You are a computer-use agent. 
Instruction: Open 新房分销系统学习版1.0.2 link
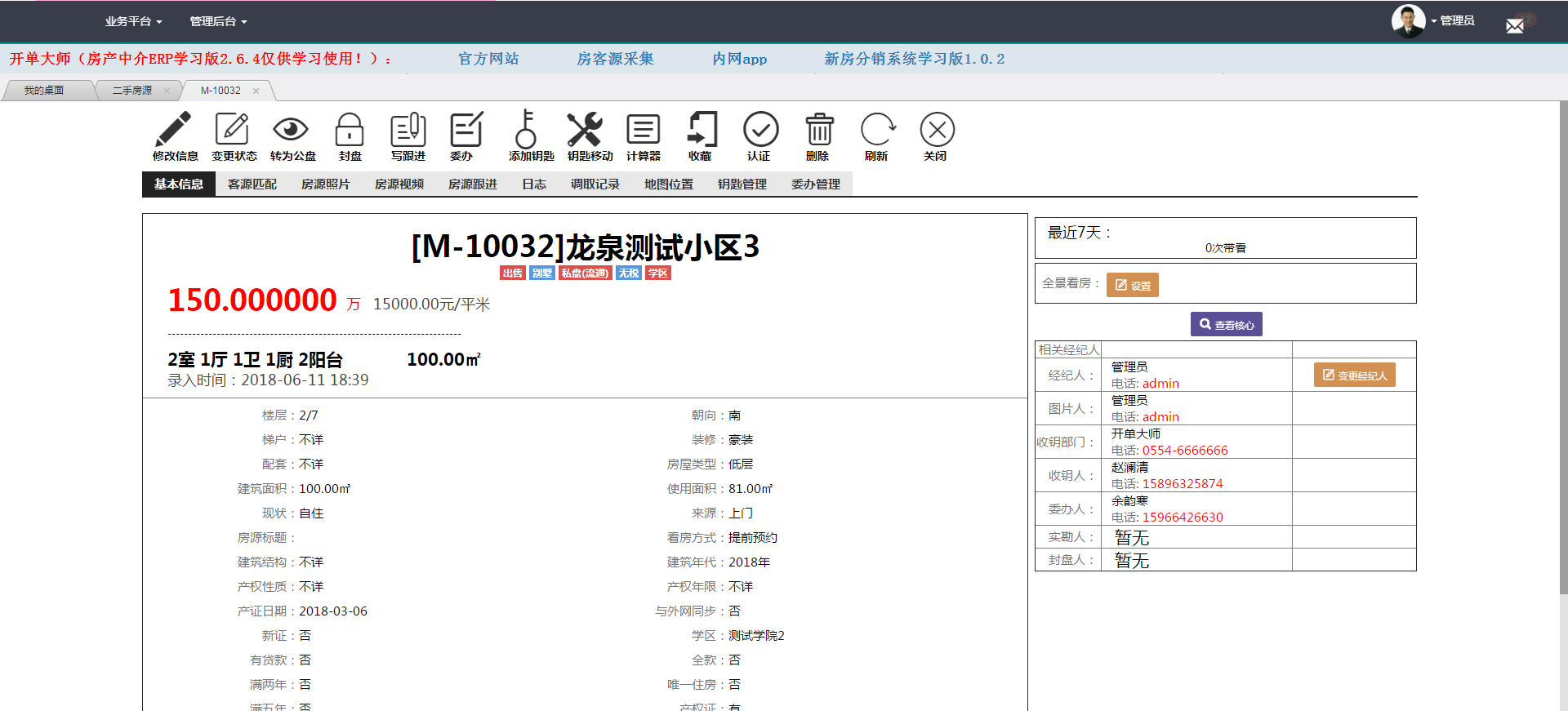point(915,59)
